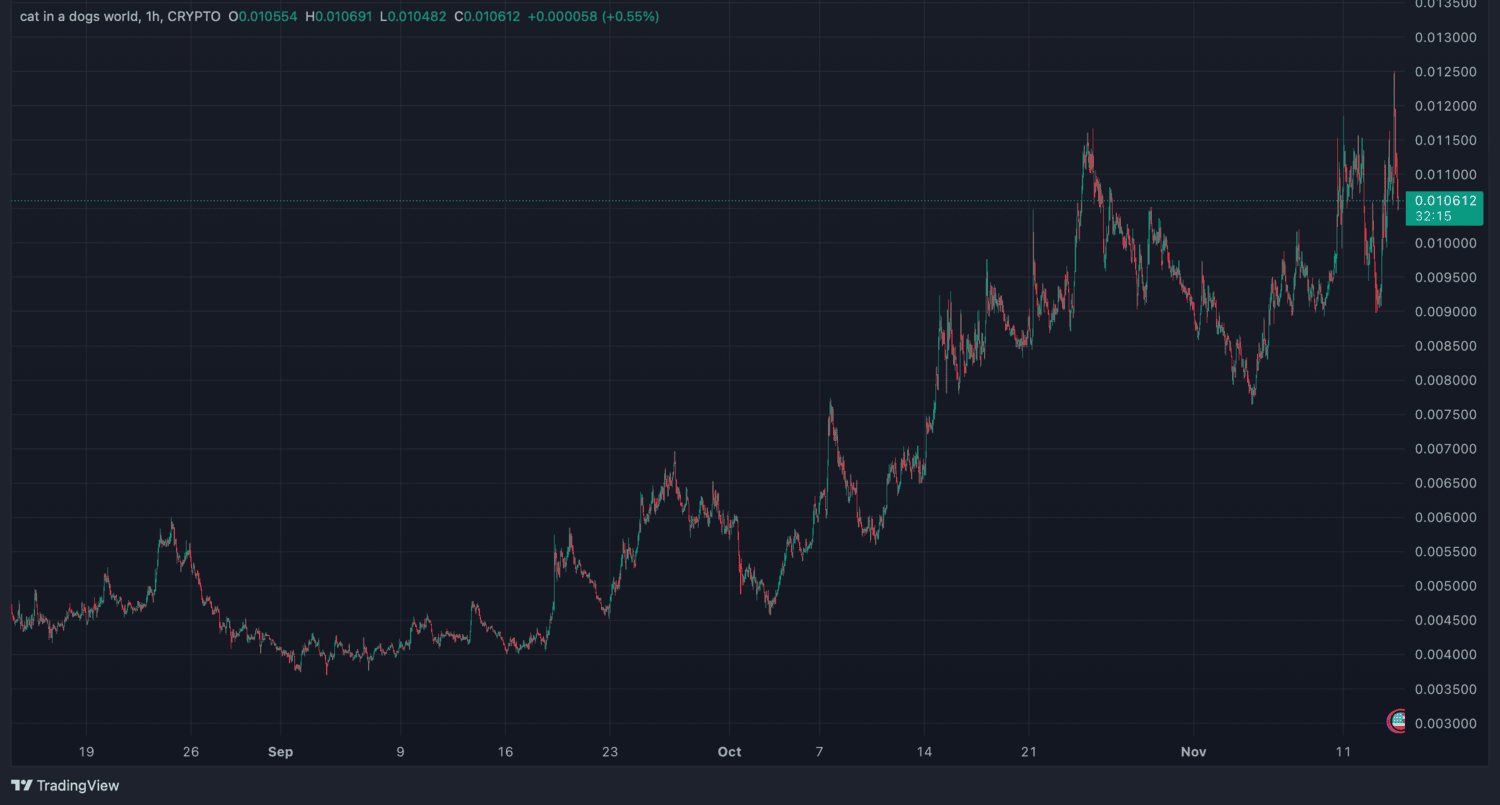Click the low value "0.010482"
The height and width of the screenshot is (805, 1500).
(x=416, y=17)
